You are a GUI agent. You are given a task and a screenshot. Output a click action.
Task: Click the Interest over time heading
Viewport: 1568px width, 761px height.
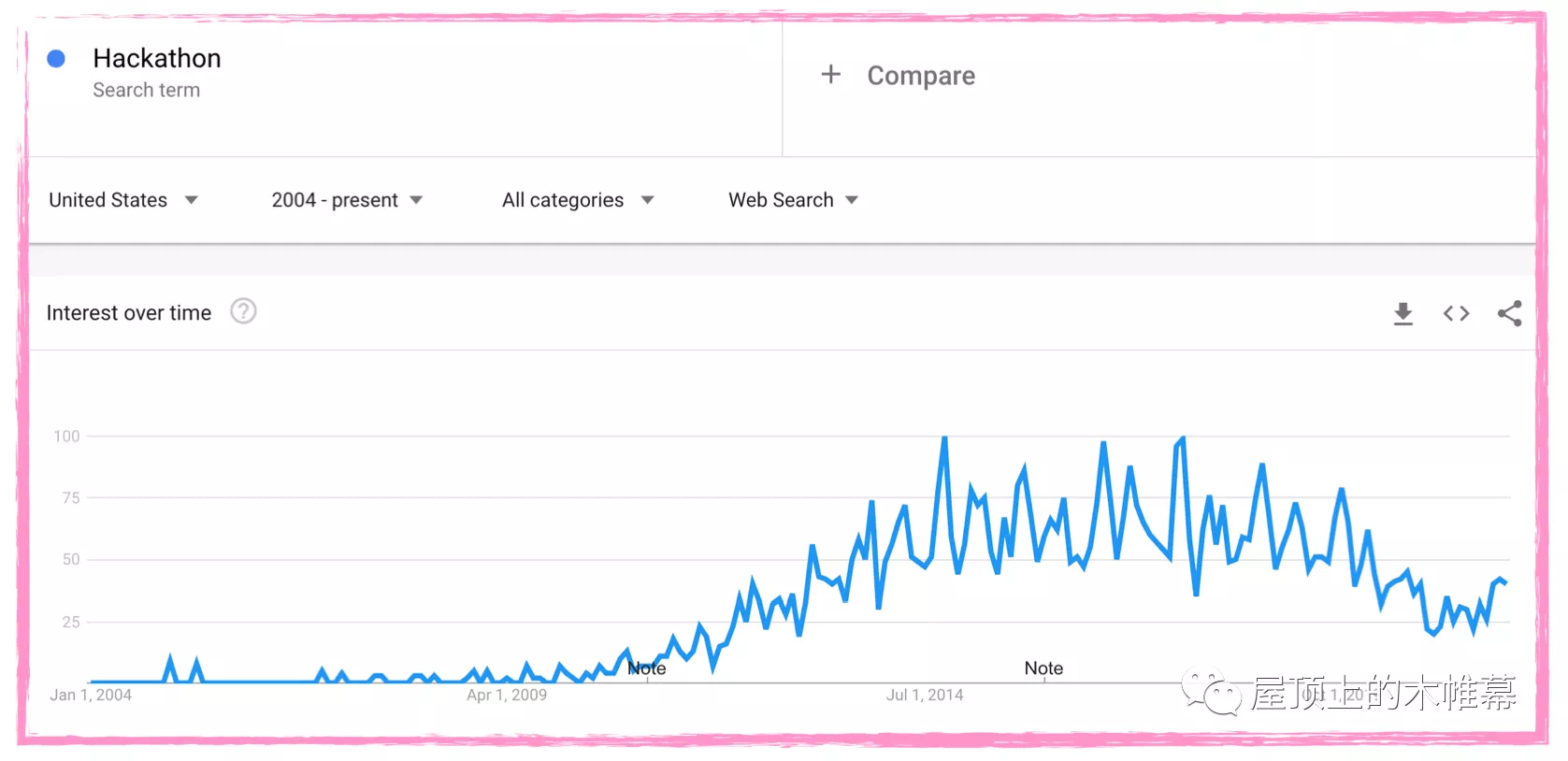click(x=129, y=313)
